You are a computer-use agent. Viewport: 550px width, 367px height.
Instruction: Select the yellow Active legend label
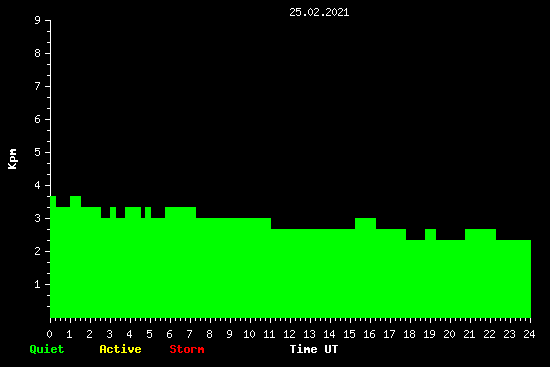[x=120, y=349]
